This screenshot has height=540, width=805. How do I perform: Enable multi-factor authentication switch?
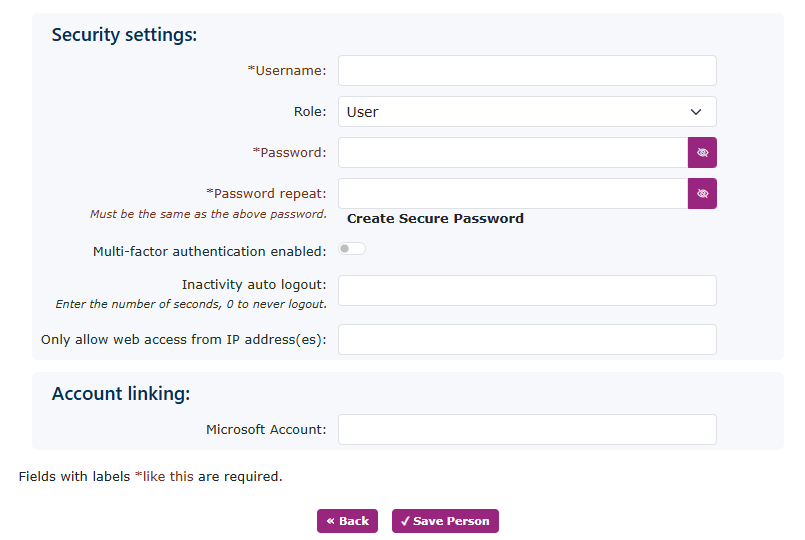pos(352,249)
